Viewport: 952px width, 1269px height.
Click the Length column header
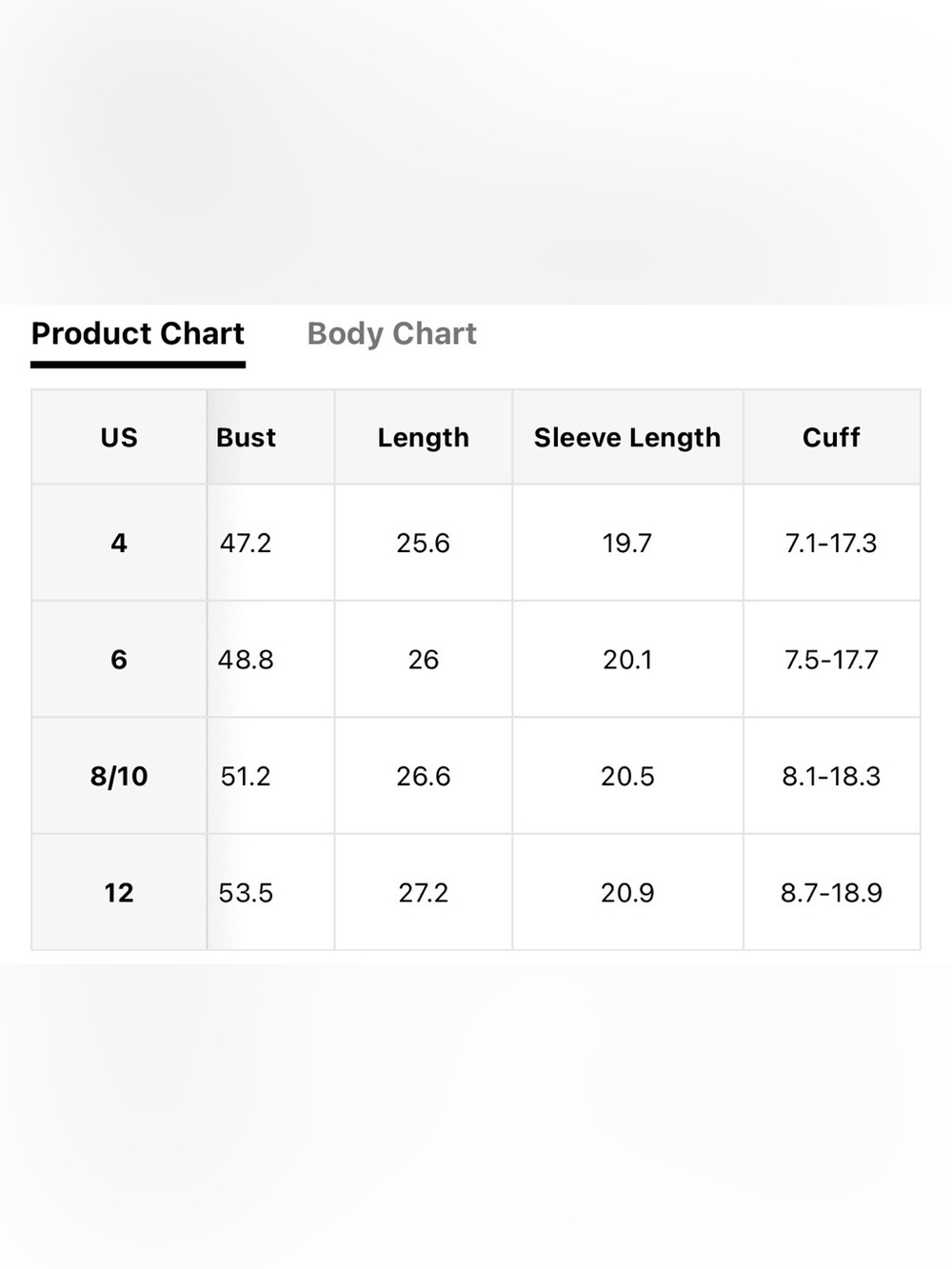[x=424, y=437]
